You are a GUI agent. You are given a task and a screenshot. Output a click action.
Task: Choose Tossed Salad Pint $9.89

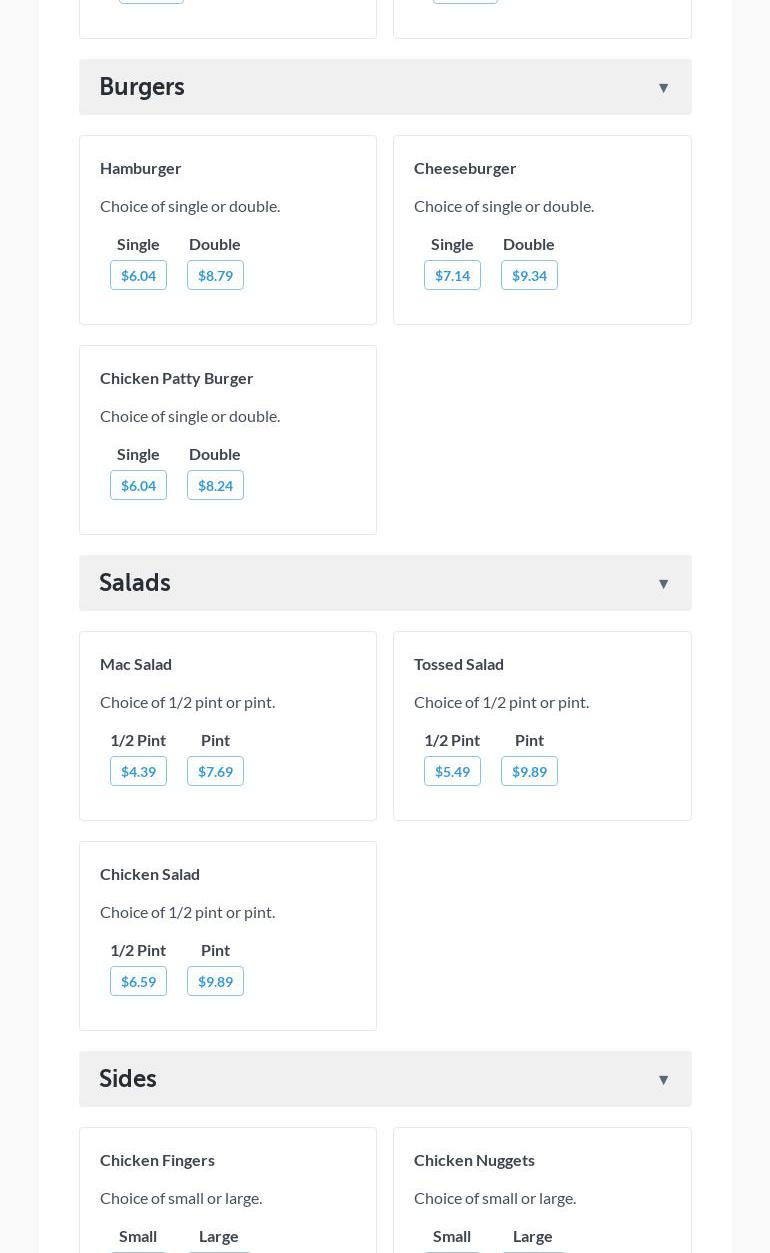click(x=529, y=772)
